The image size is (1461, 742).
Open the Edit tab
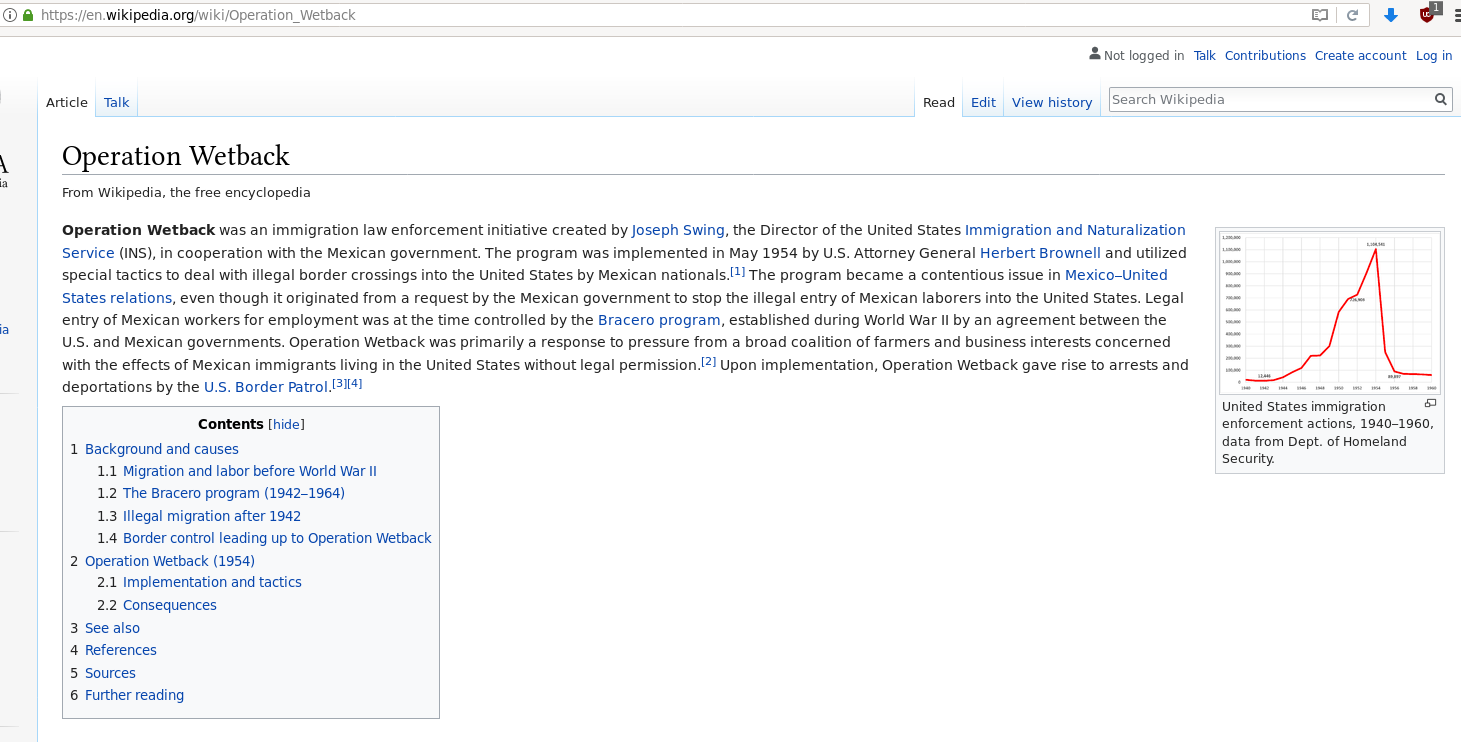983,102
